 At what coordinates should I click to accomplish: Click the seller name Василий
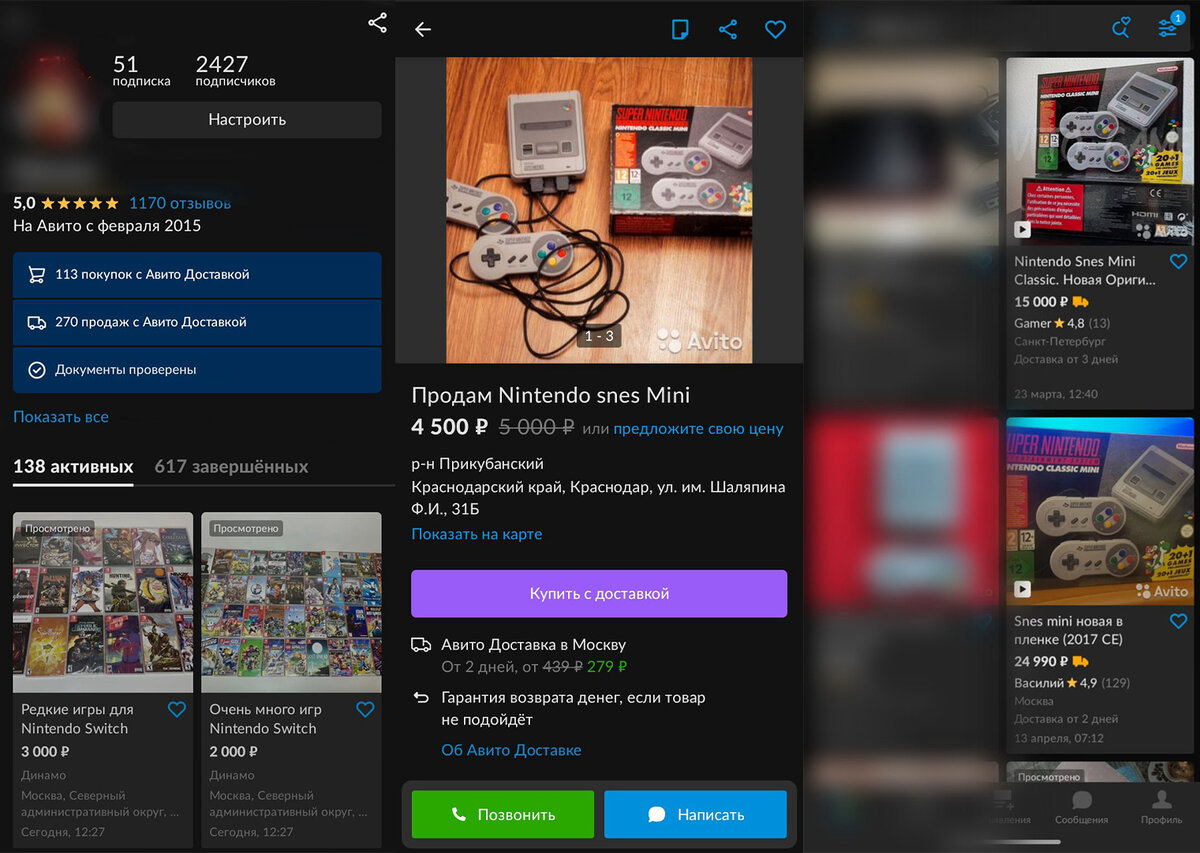pyautogui.click(x=1039, y=683)
